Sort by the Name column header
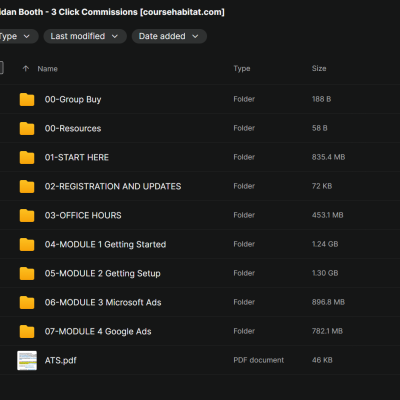The width and height of the screenshot is (400, 400). tap(47, 69)
